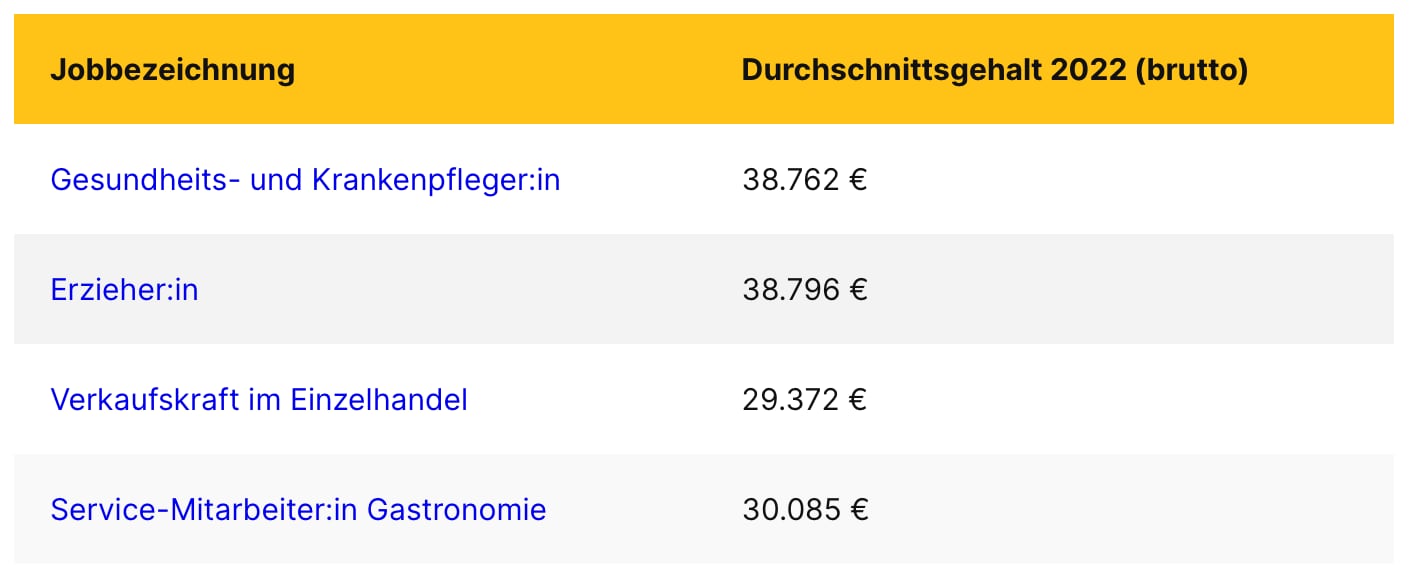The width and height of the screenshot is (1420, 576).
Task: Select the 30.085 € salary value
Action: [805, 510]
